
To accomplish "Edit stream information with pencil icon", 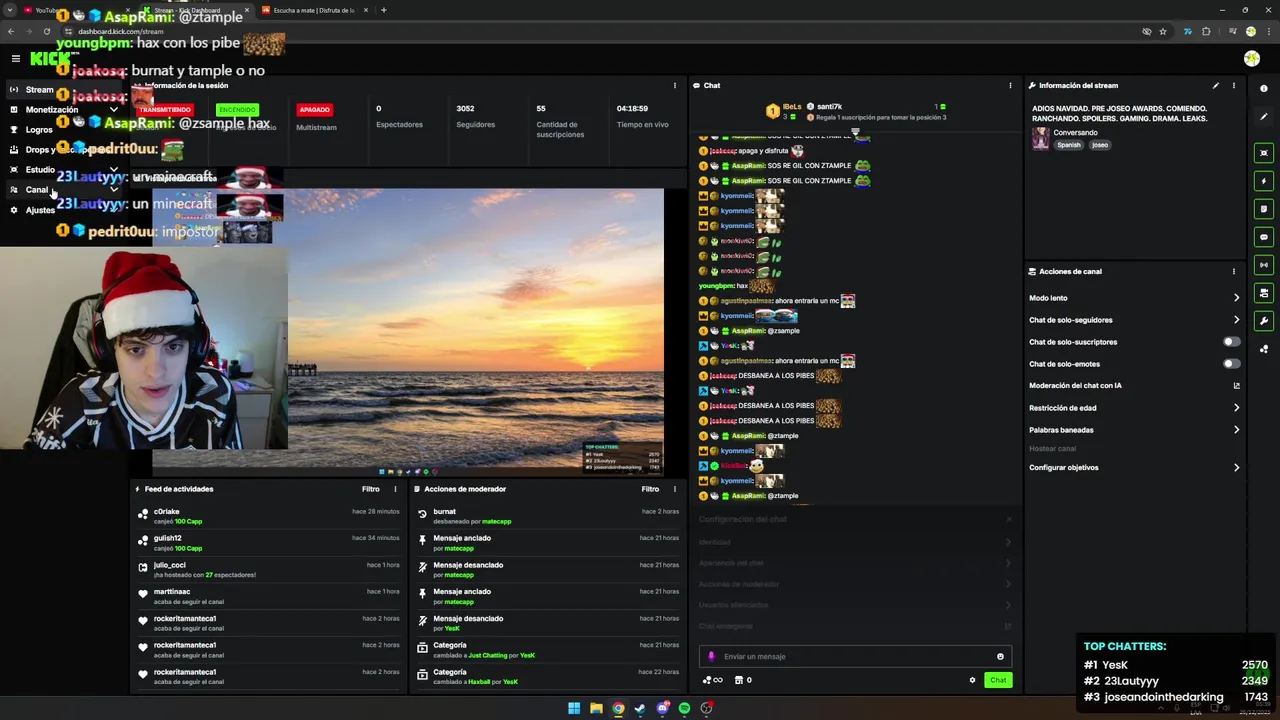I will pos(1216,86).
